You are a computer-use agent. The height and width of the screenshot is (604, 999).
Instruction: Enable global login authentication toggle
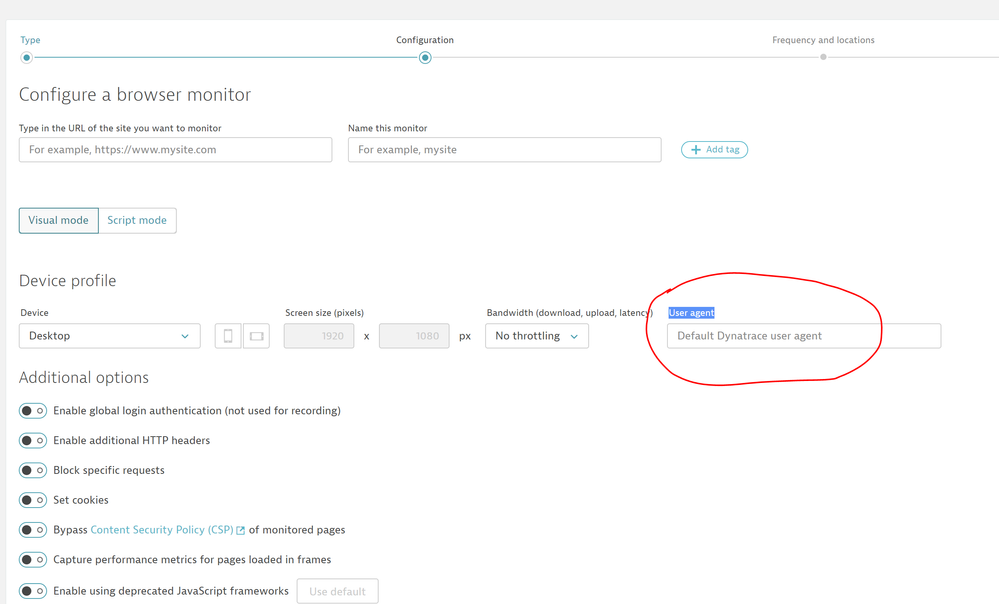point(33,411)
